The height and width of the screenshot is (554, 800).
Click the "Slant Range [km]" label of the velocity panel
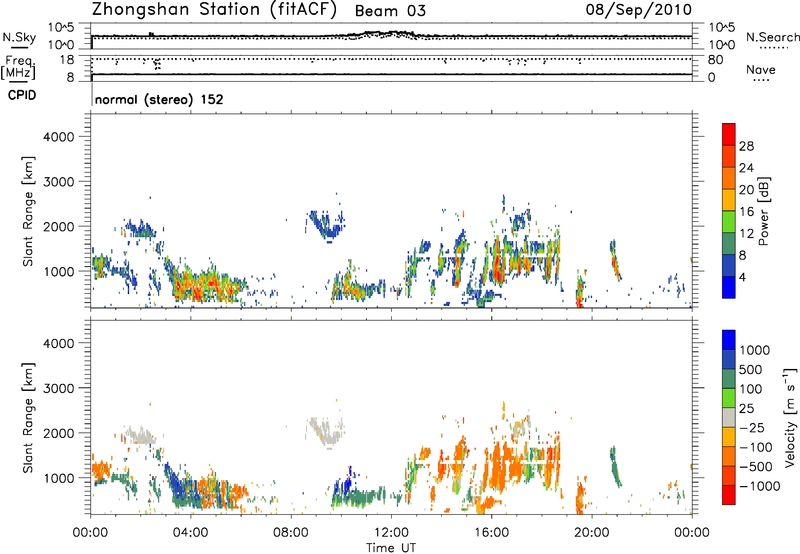click(27, 418)
